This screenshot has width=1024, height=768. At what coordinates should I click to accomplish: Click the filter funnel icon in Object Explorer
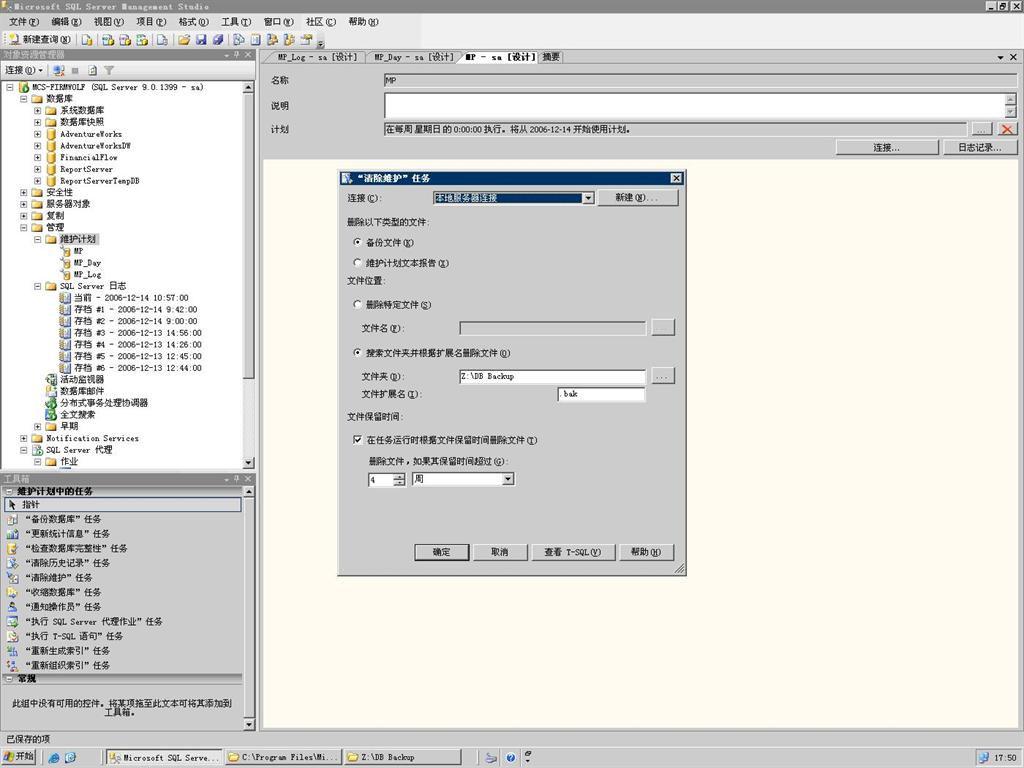click(x=109, y=70)
